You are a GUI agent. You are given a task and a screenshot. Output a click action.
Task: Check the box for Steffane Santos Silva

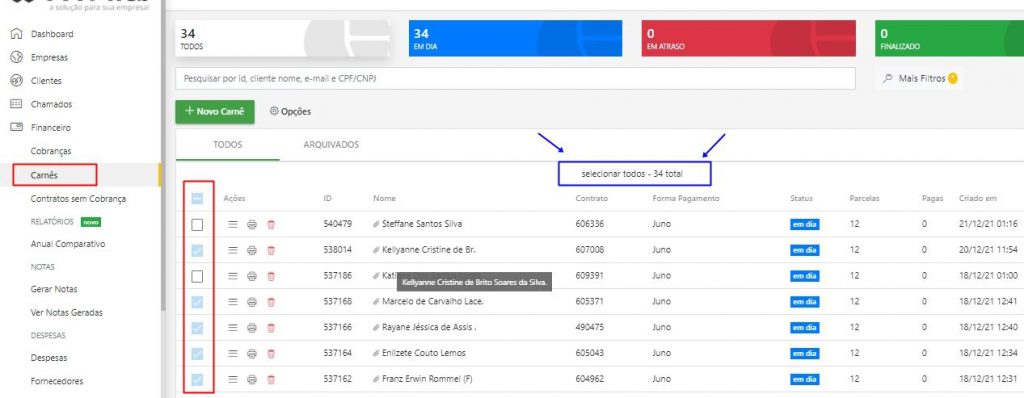(197, 225)
